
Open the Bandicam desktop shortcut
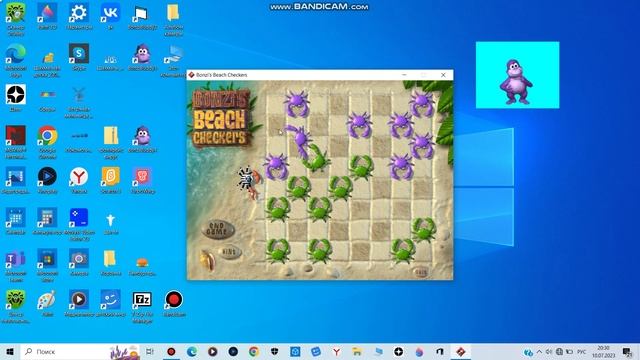pyautogui.click(x=173, y=300)
